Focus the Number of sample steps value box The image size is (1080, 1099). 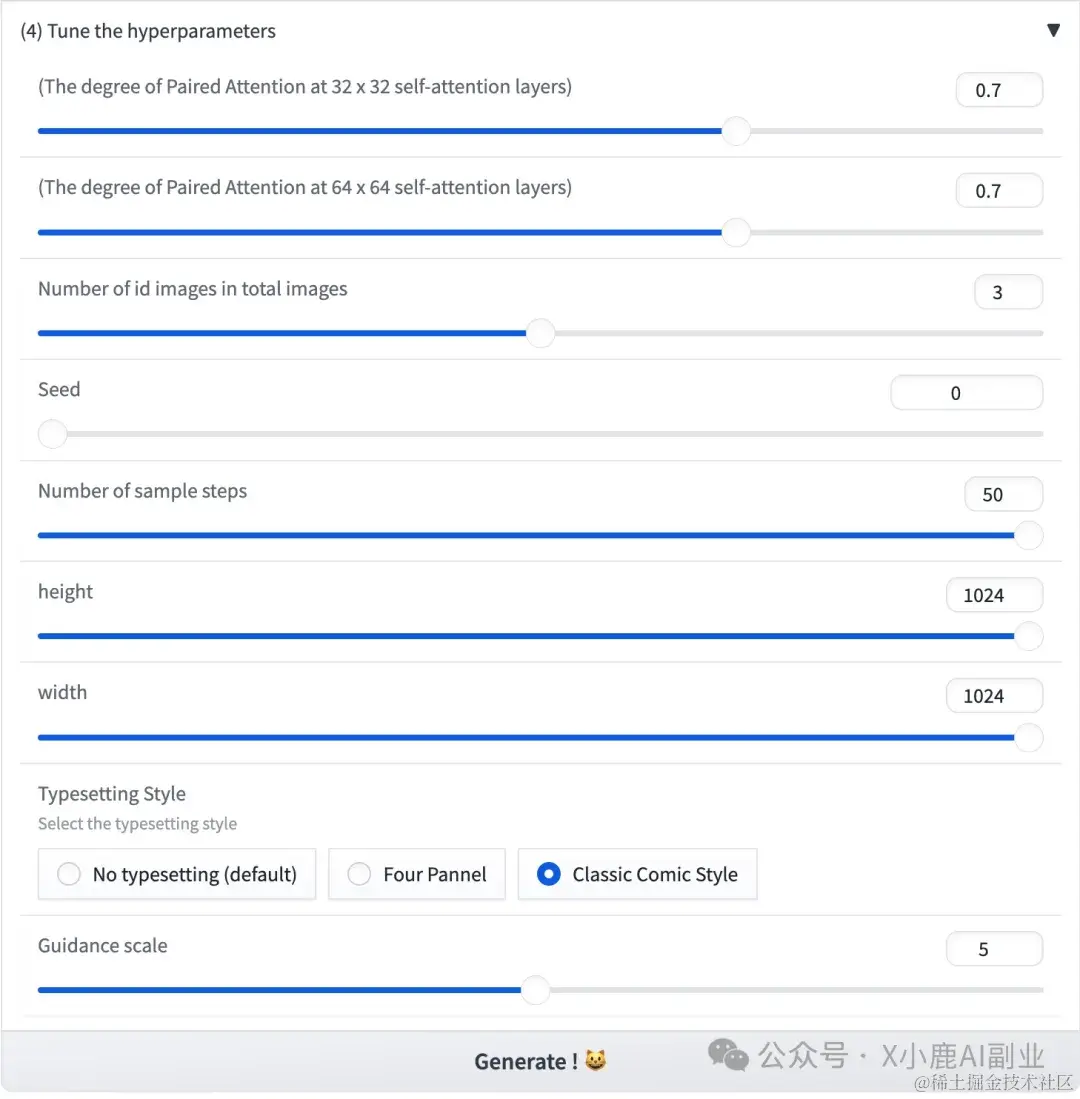point(1003,494)
